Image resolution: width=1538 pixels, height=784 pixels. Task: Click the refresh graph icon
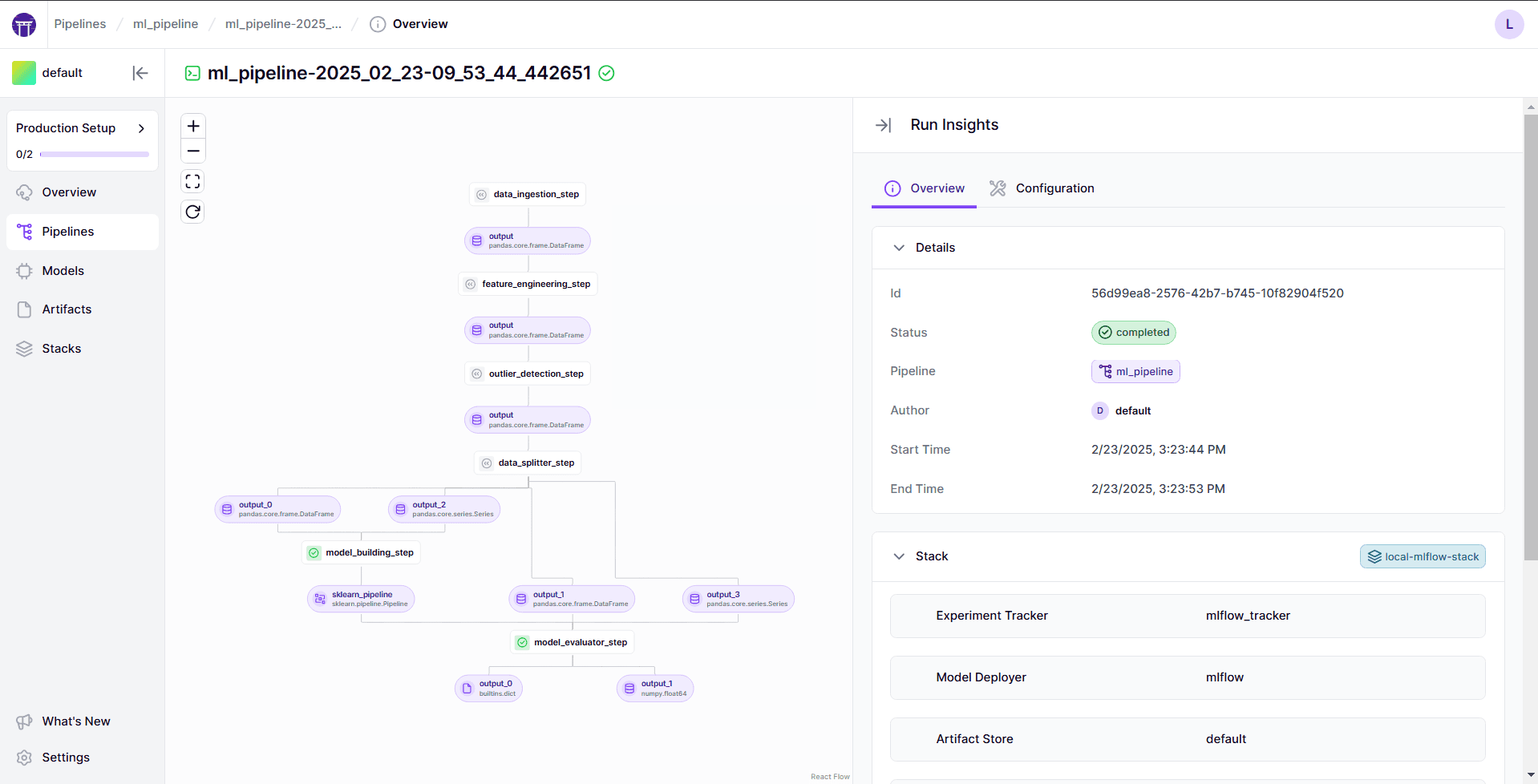192,212
